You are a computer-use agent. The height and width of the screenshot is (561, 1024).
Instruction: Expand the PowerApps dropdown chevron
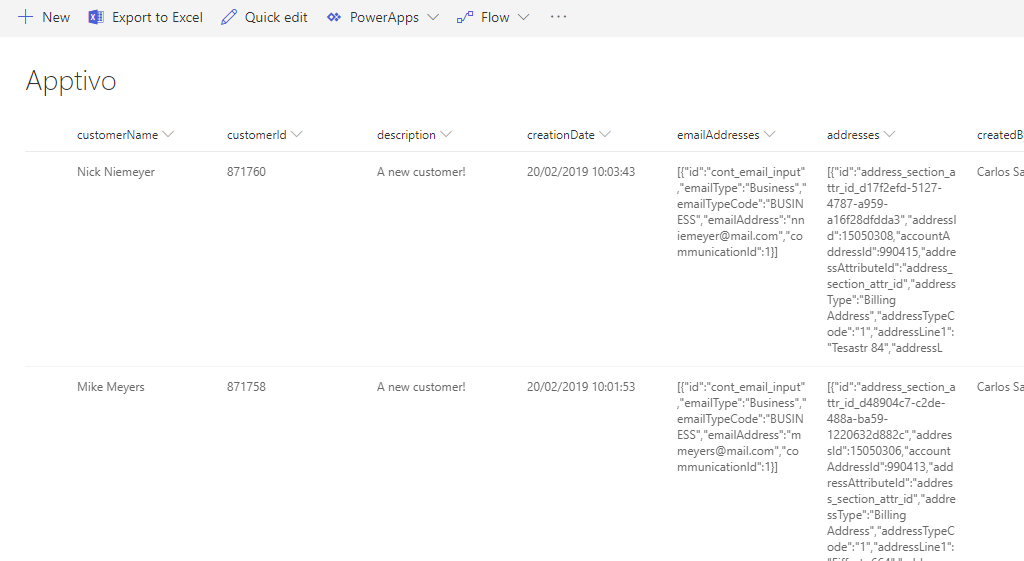pos(432,17)
